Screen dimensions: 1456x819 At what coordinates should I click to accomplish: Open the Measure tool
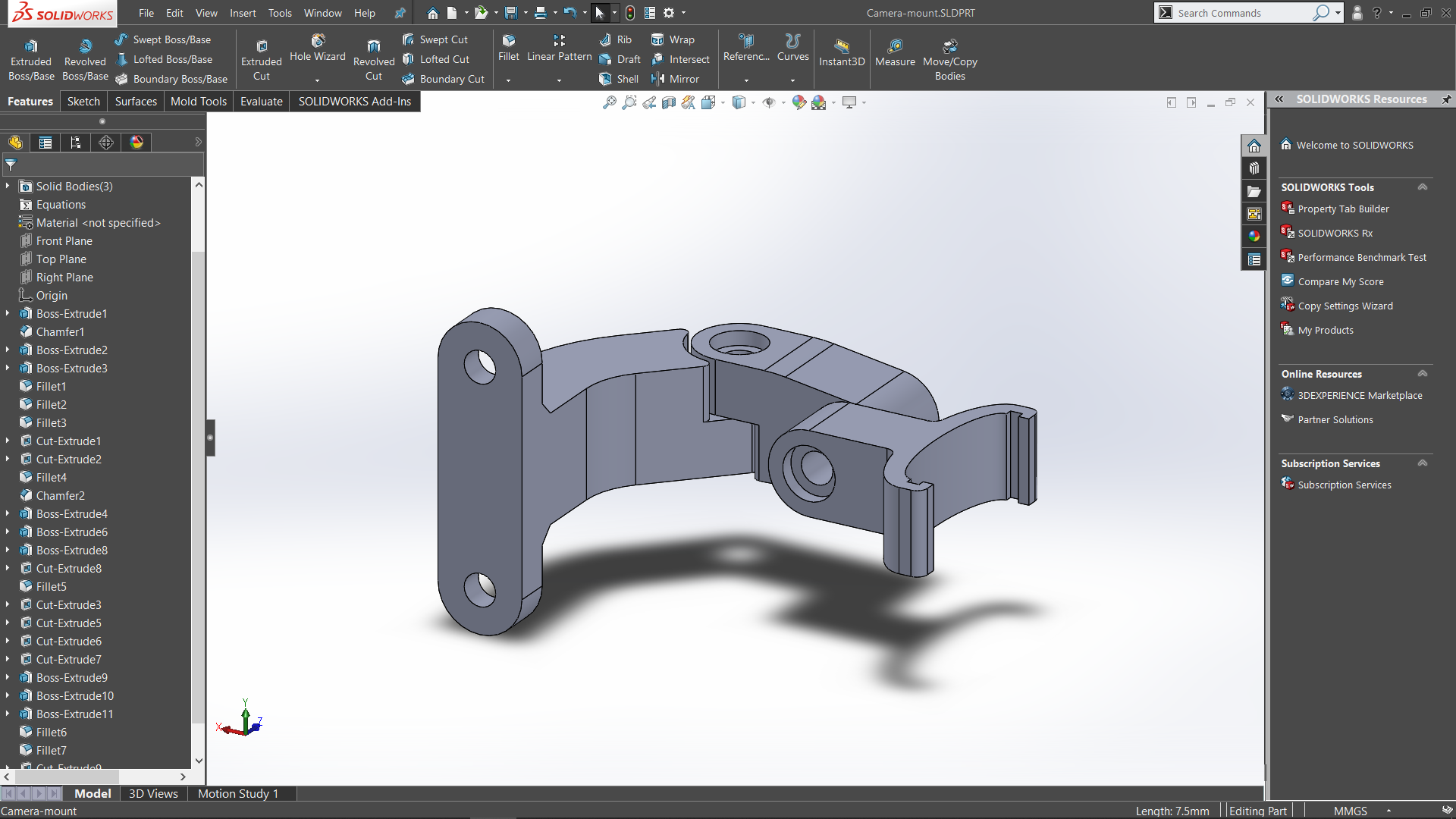tap(895, 52)
